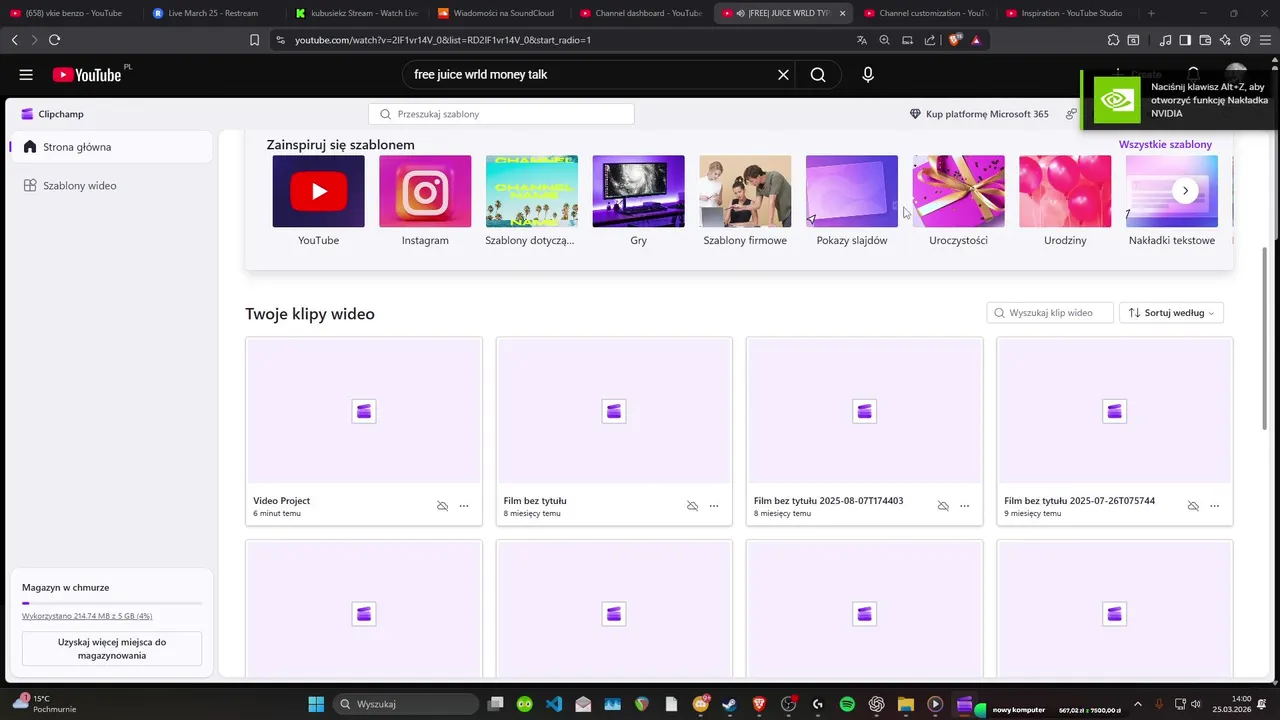Toggle the browser sidebar panel icon

coord(1185,40)
